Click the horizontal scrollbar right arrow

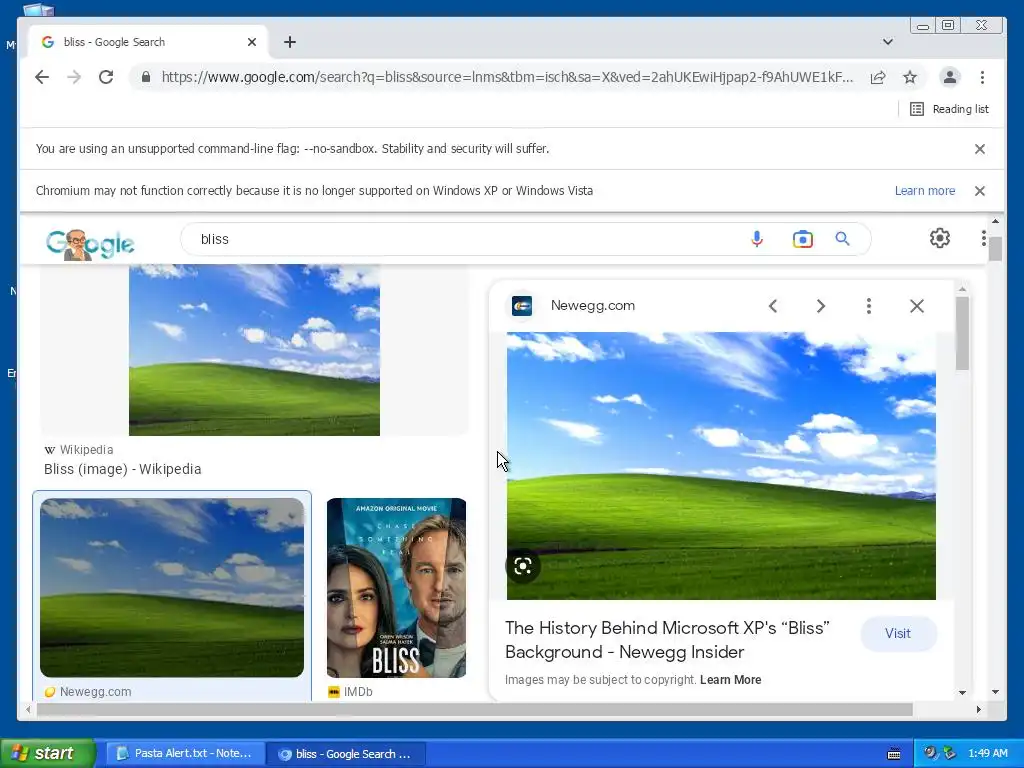(x=978, y=710)
